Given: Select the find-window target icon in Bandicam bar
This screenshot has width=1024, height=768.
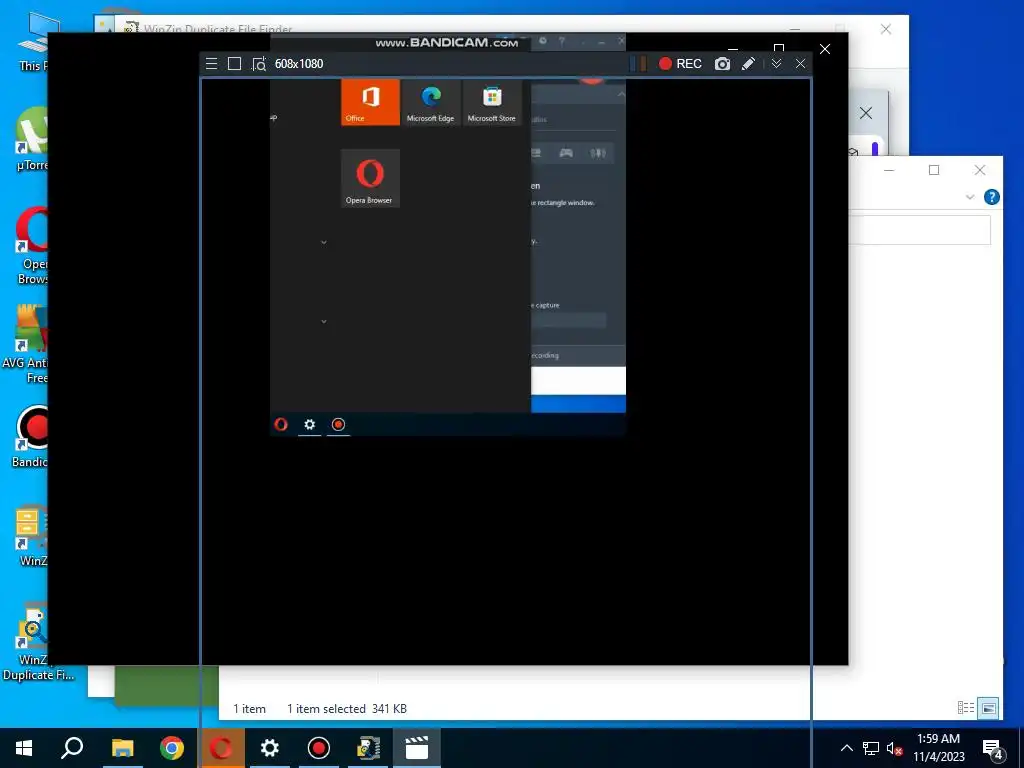Looking at the screenshot, I should [259, 63].
